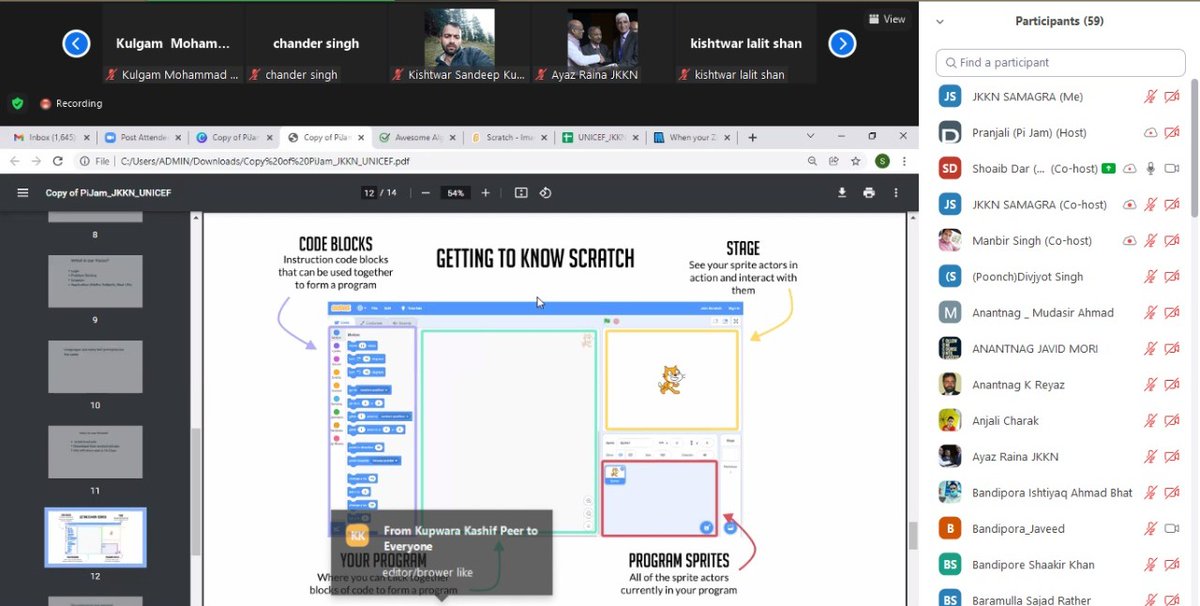This screenshot has width=1200, height=606.
Task: Open Chrome profile S avatar
Action: [882, 160]
